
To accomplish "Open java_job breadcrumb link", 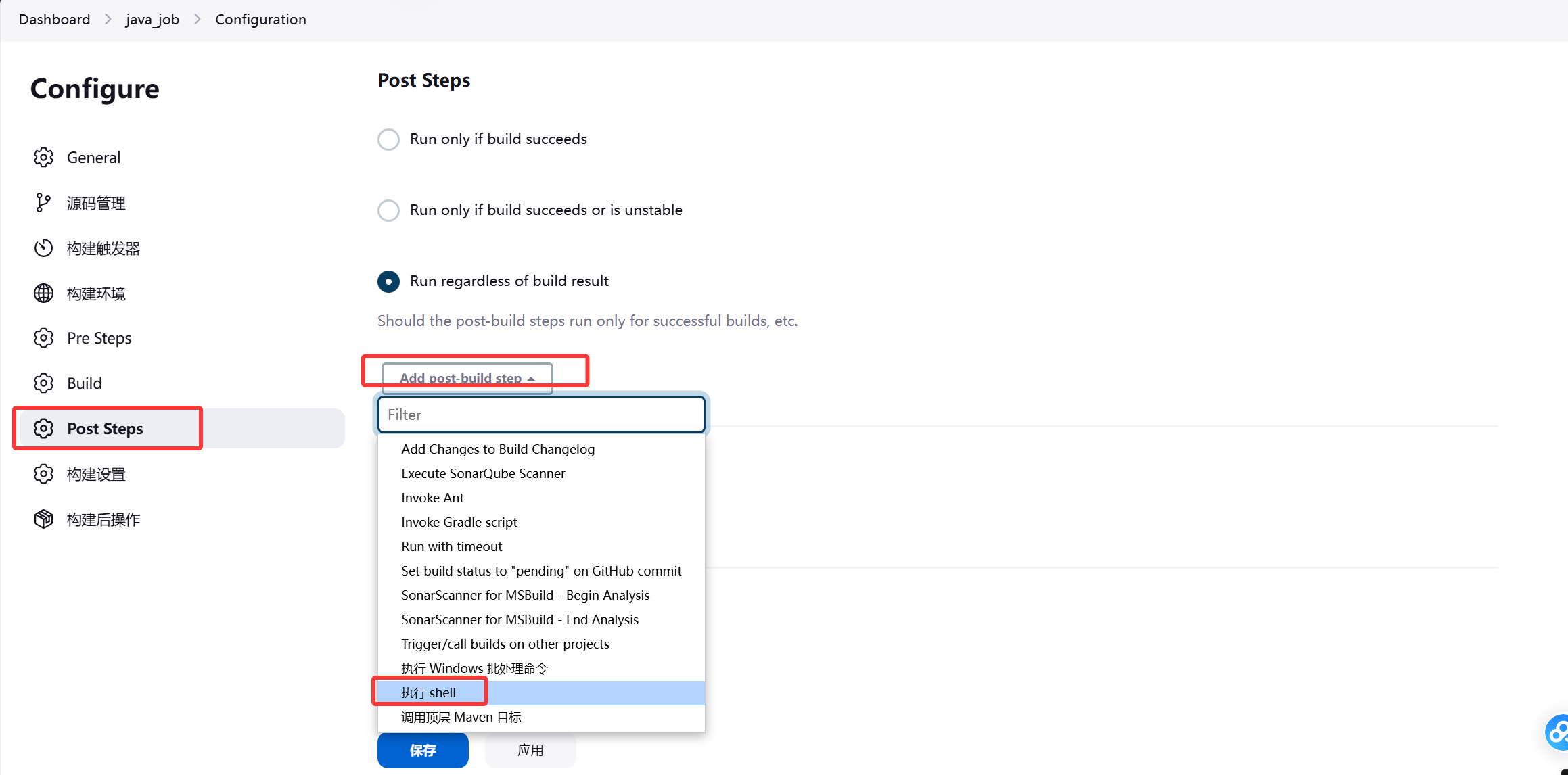I will click(x=152, y=19).
